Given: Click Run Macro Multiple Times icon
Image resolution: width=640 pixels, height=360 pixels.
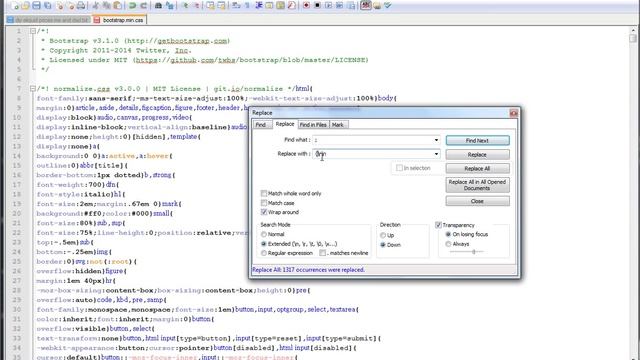Looking at the screenshot, I should [x=339, y=5].
